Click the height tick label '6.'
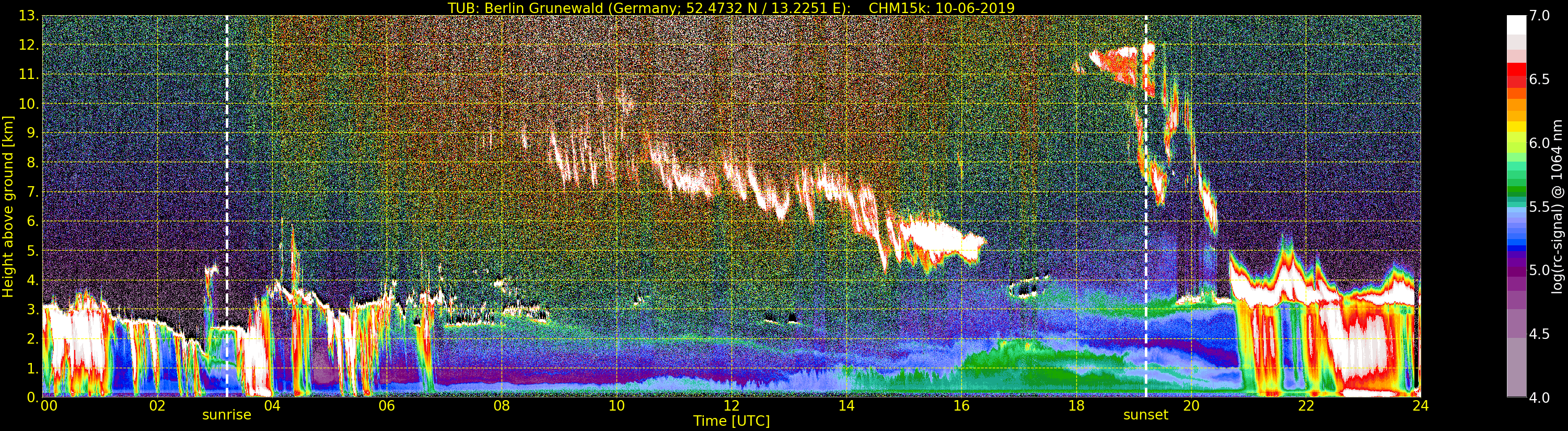The height and width of the screenshot is (431, 1568). (x=32, y=221)
